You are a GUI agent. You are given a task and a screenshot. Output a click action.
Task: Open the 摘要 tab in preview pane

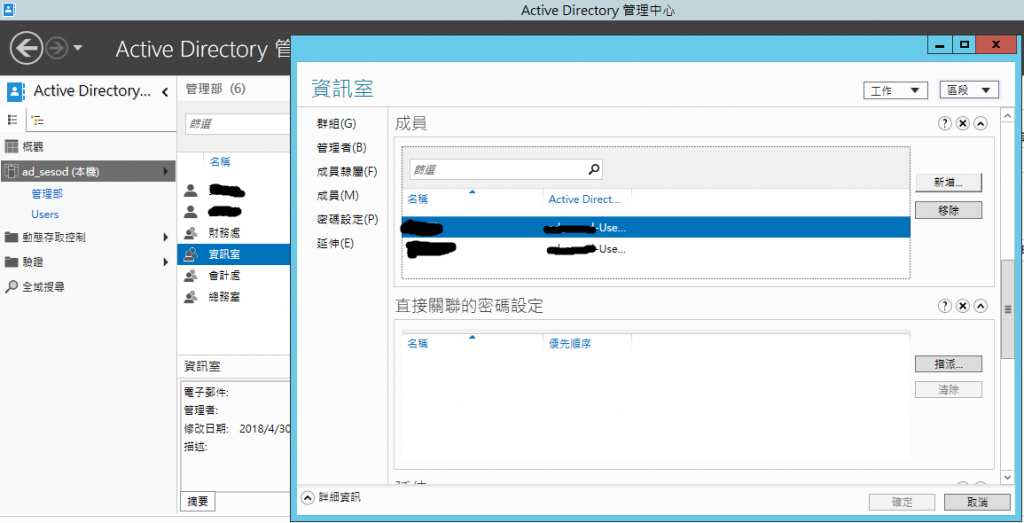click(x=197, y=501)
